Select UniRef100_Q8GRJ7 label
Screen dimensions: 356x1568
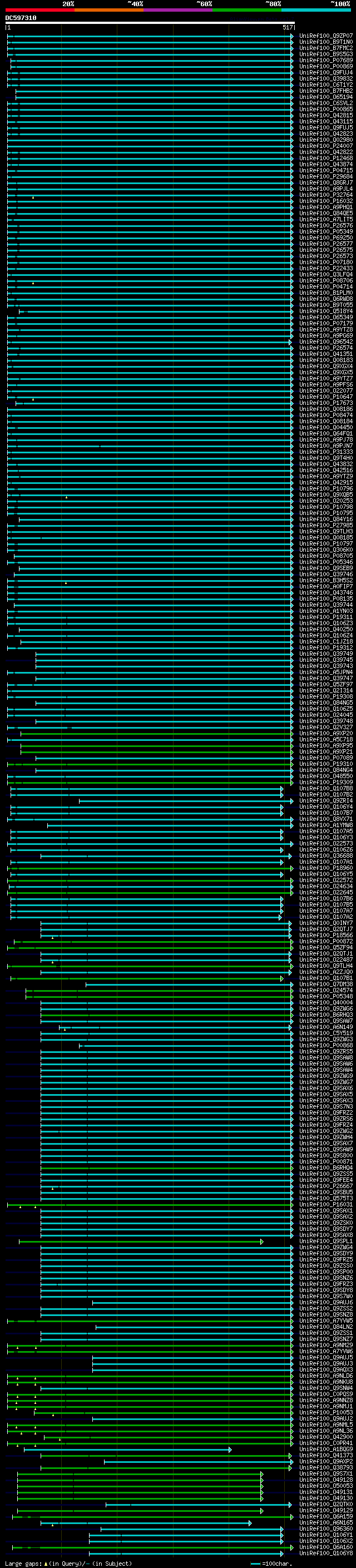[326, 182]
